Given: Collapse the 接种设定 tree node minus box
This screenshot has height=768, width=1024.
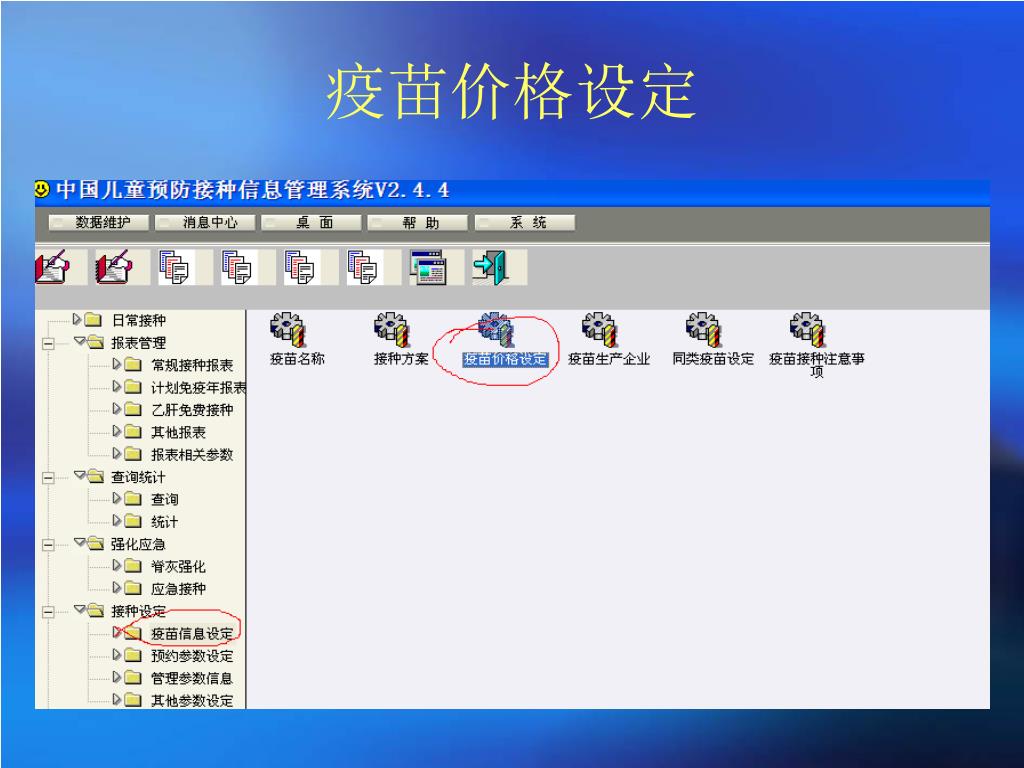Looking at the screenshot, I should (x=48, y=612).
